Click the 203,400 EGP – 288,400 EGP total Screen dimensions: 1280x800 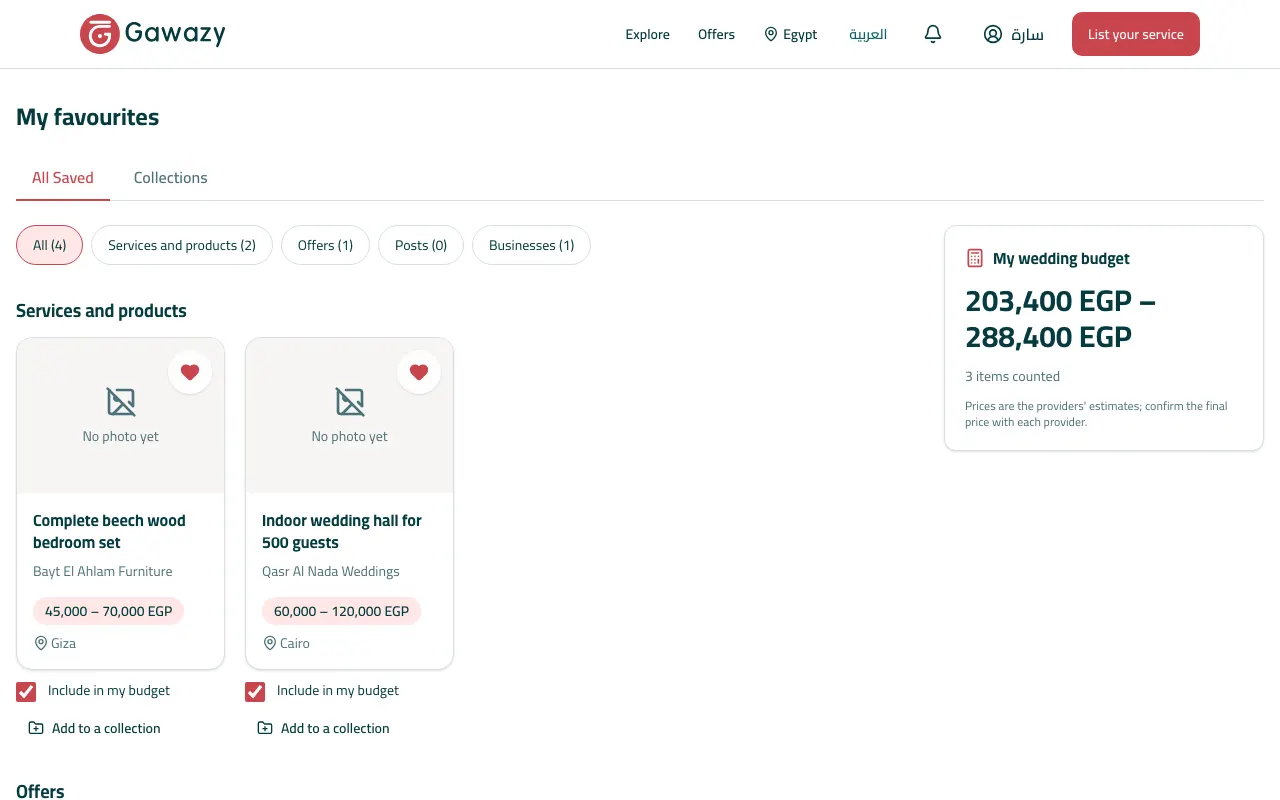point(1060,319)
